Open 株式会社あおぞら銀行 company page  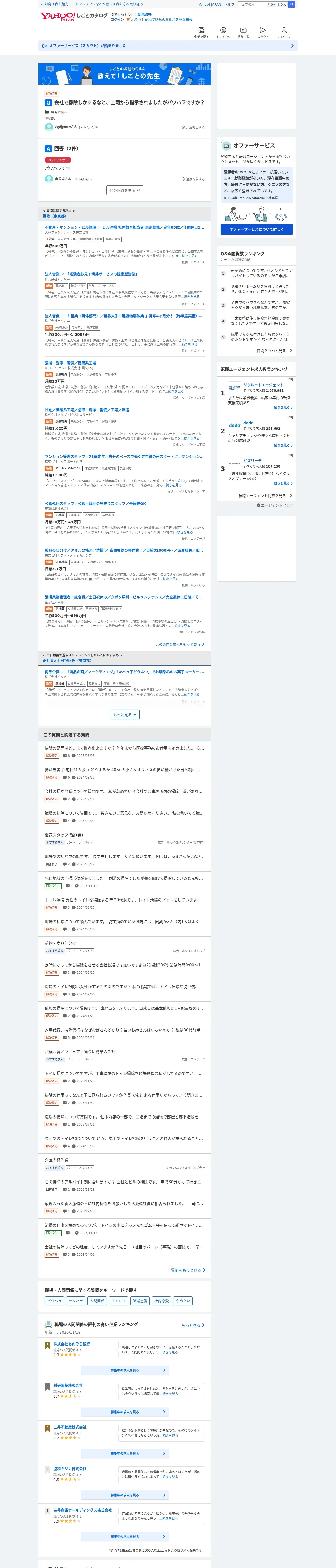72,1344
